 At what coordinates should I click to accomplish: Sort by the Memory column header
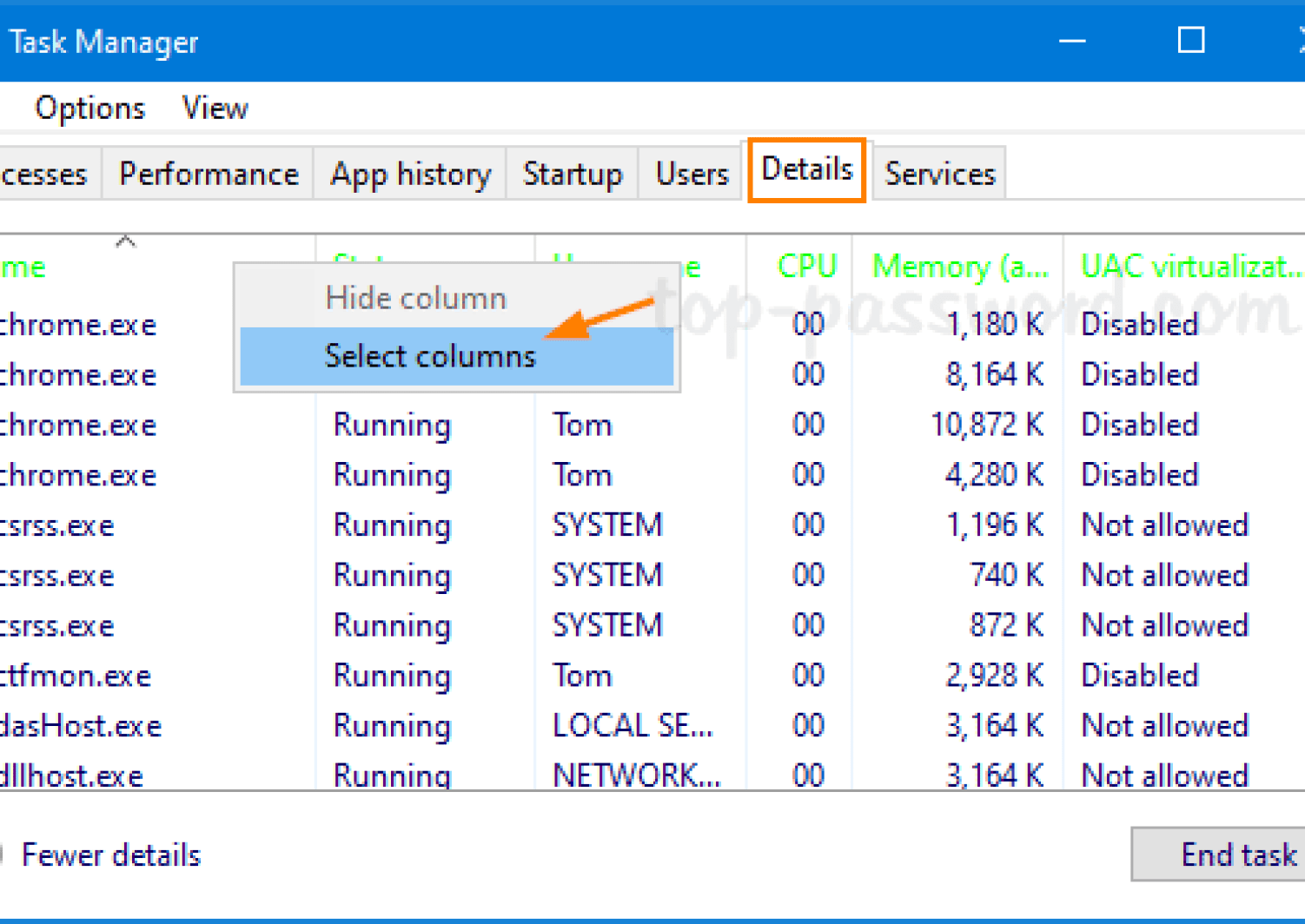pos(959,267)
